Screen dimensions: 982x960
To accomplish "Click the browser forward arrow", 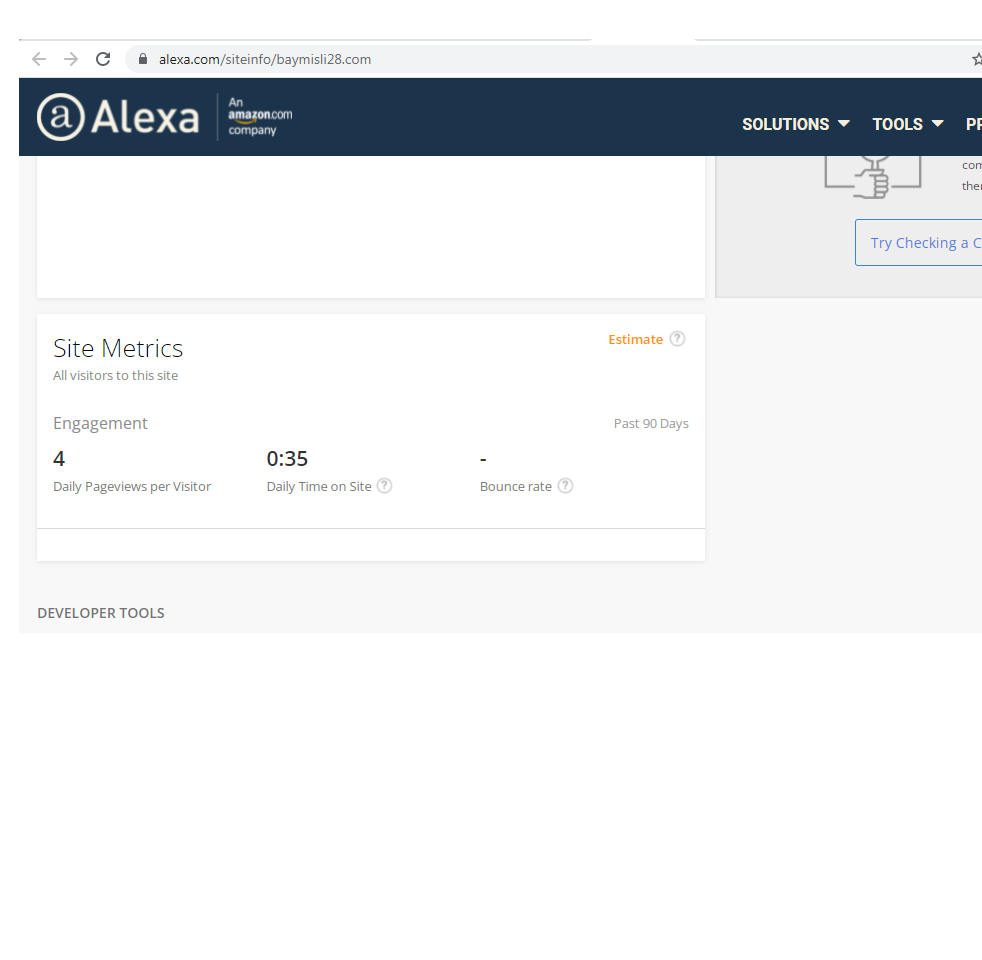I will click(x=71, y=59).
